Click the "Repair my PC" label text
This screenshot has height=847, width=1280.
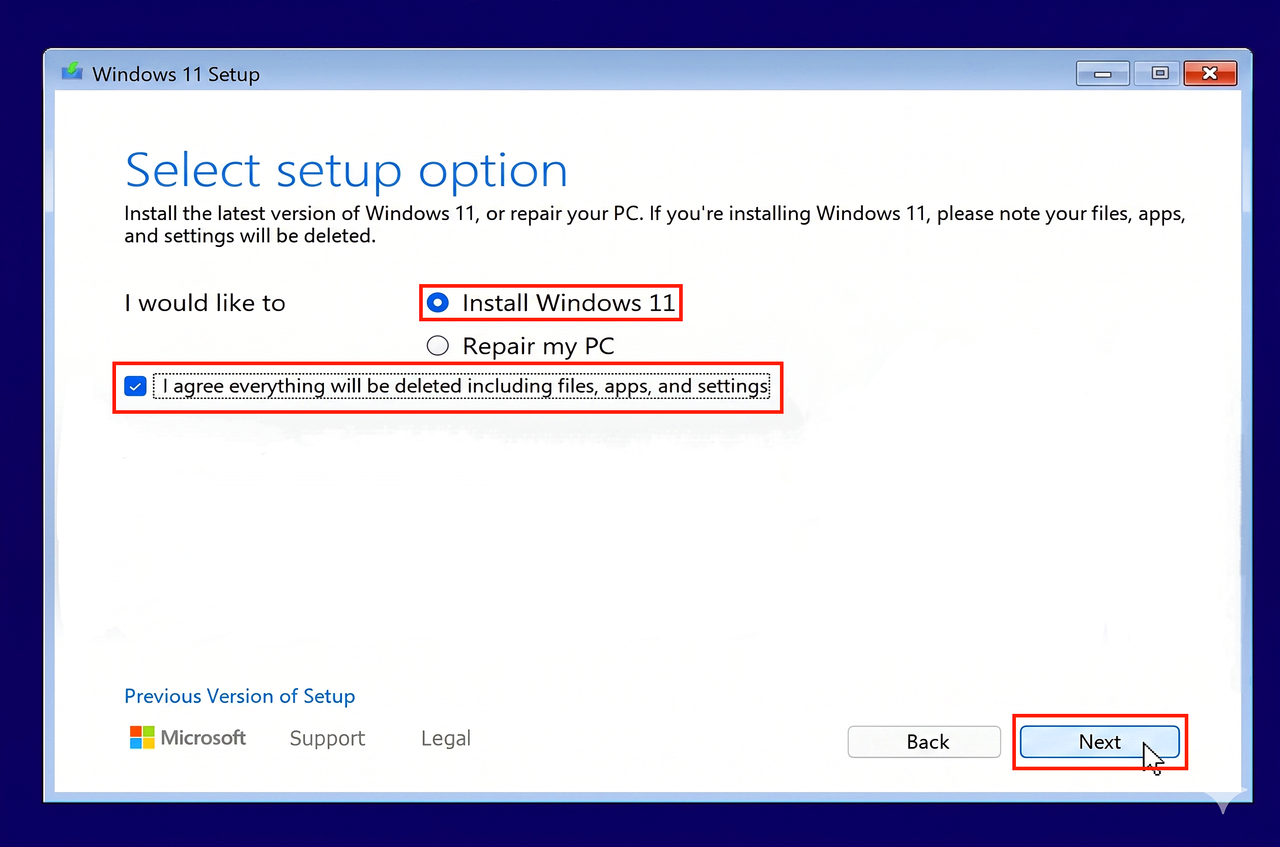click(x=538, y=347)
